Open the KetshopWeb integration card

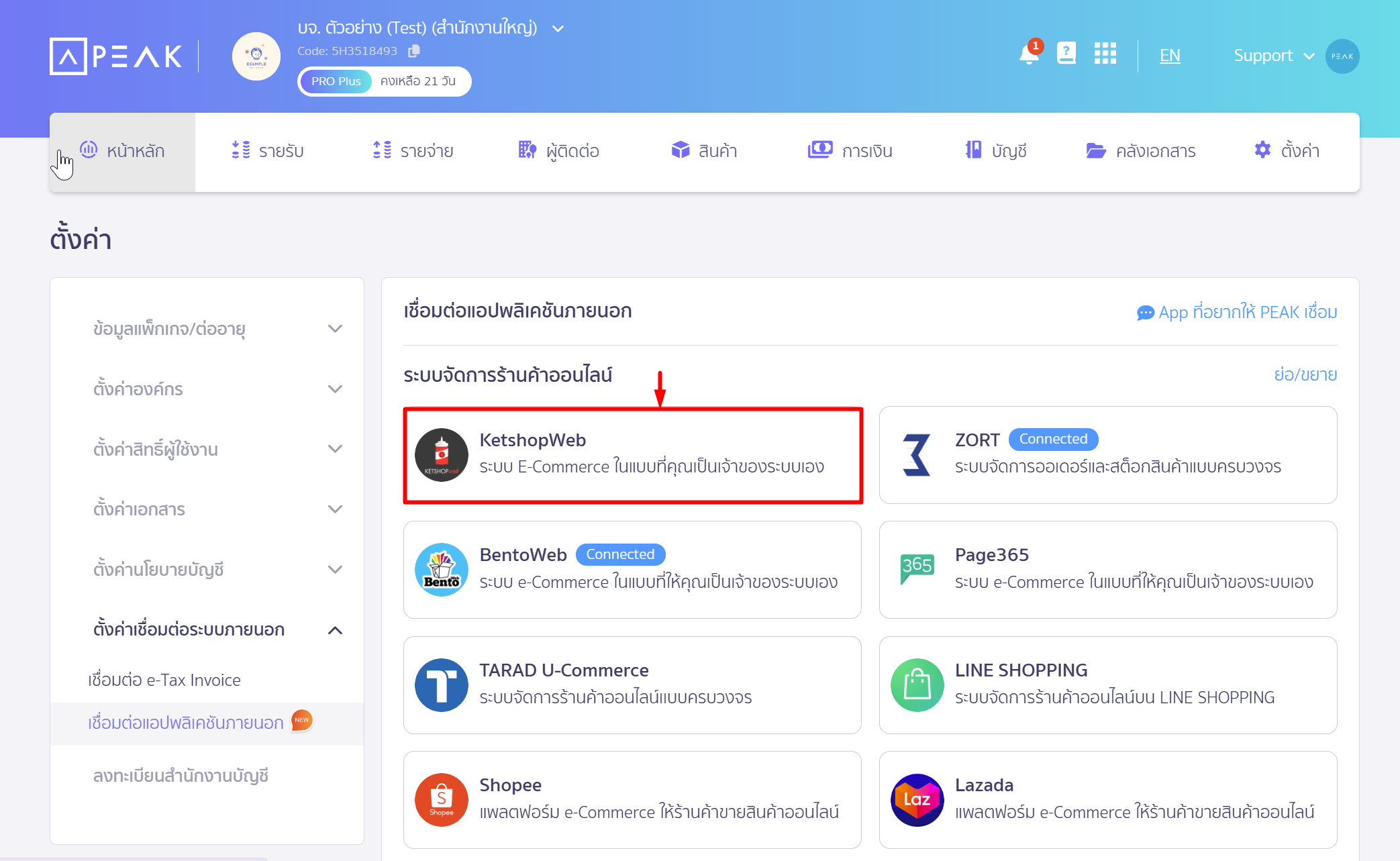click(633, 455)
